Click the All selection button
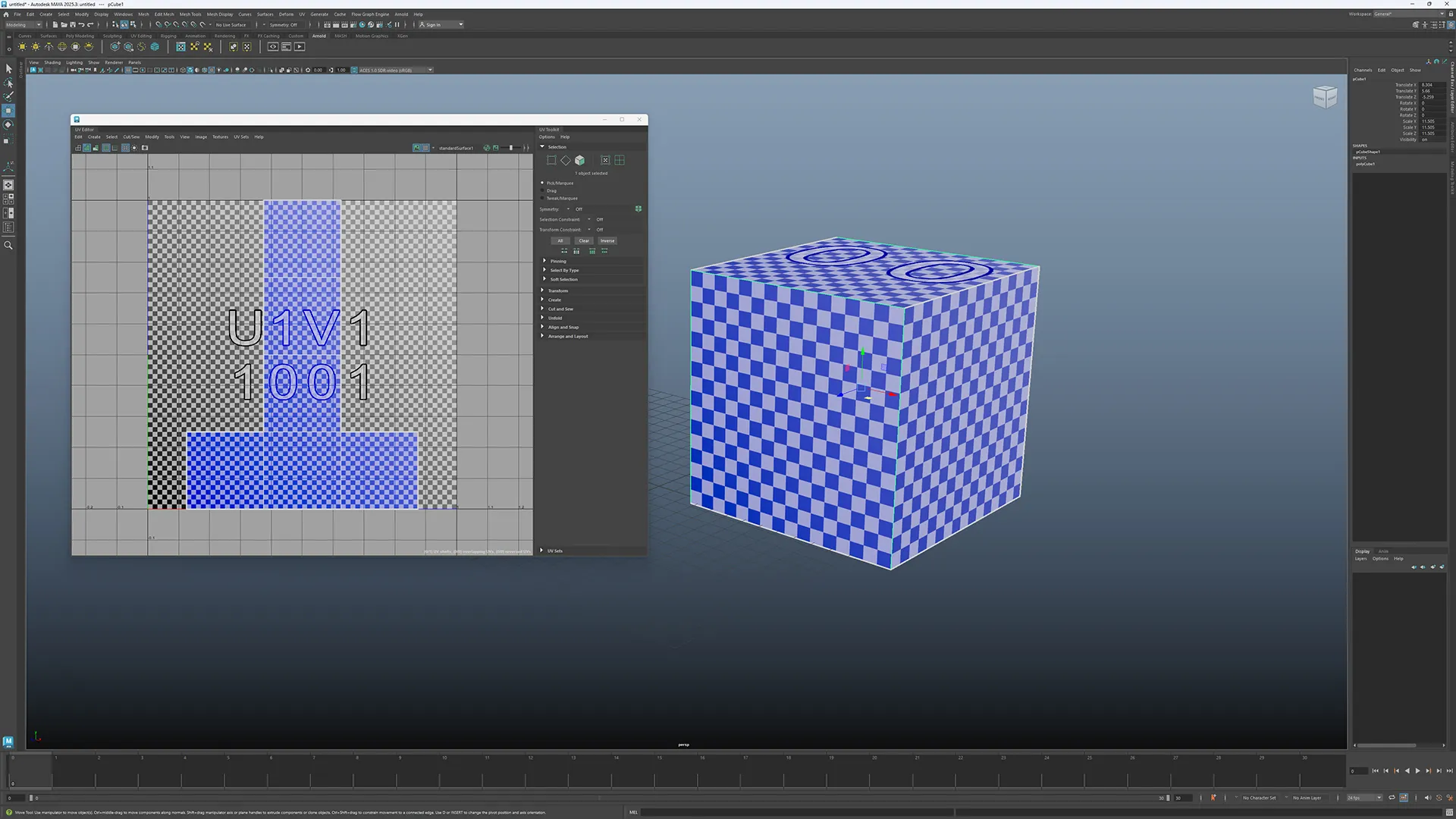Viewport: 1456px width, 819px height. click(560, 241)
